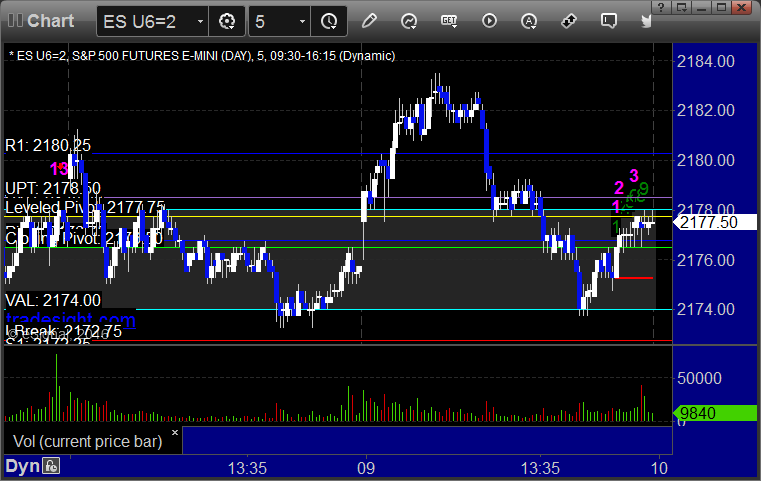The height and width of the screenshot is (481, 761).
Task: Expand the ES U6=2 symbol dropdown arrow
Action: (200, 21)
